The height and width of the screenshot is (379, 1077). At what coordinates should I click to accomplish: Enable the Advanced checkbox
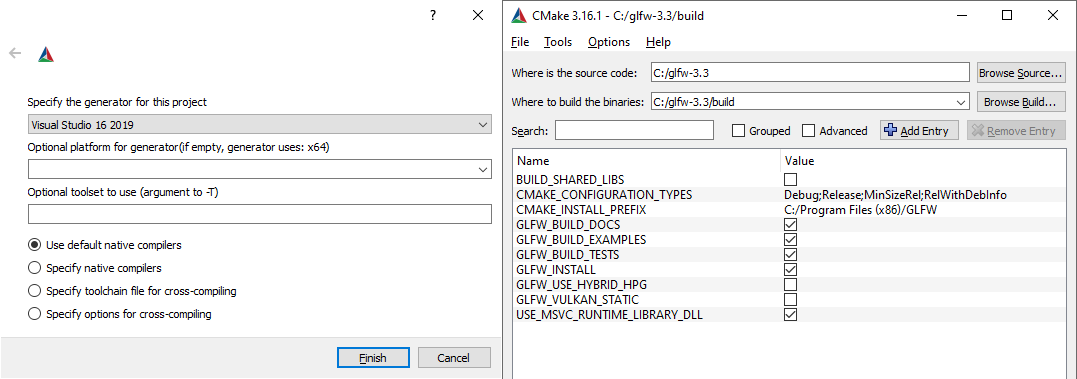coord(808,130)
